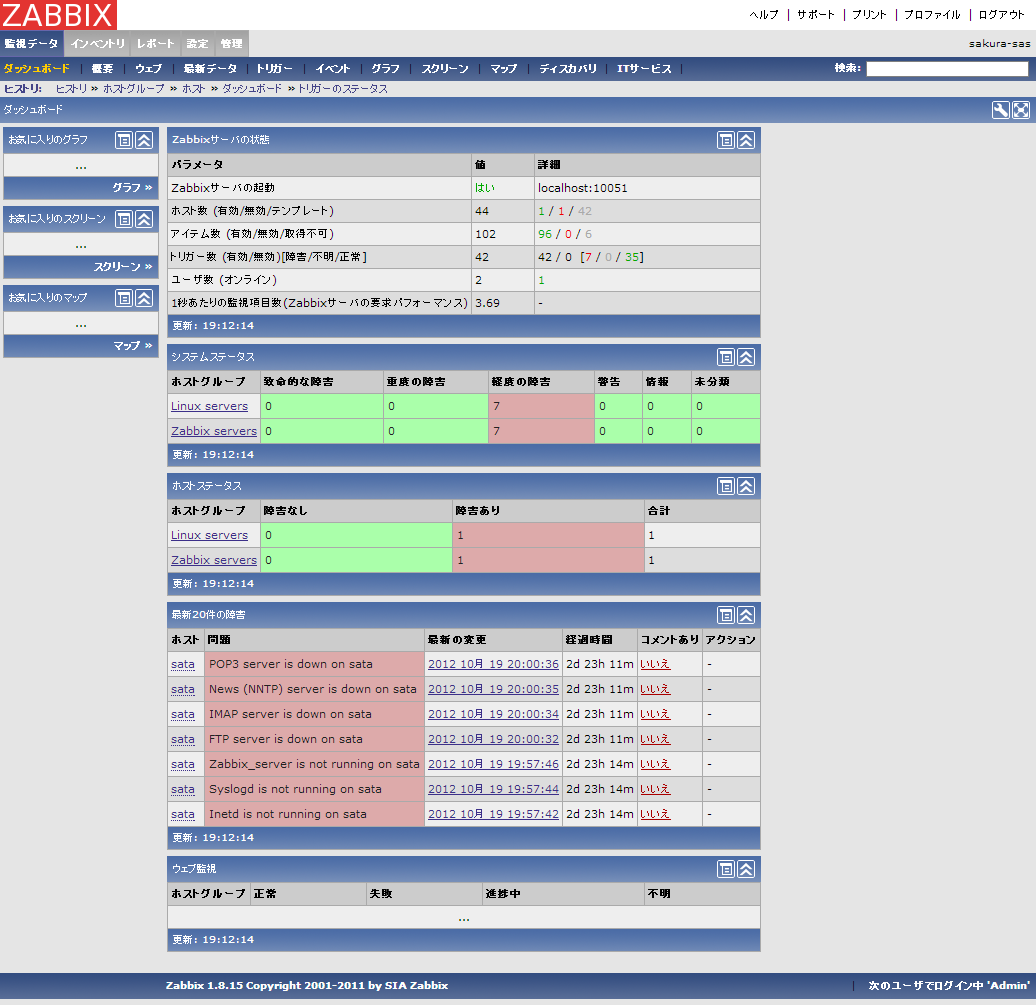Screen dimensions: 1036x1005
Task: Click the ログアウト link
Action: [1001, 15]
